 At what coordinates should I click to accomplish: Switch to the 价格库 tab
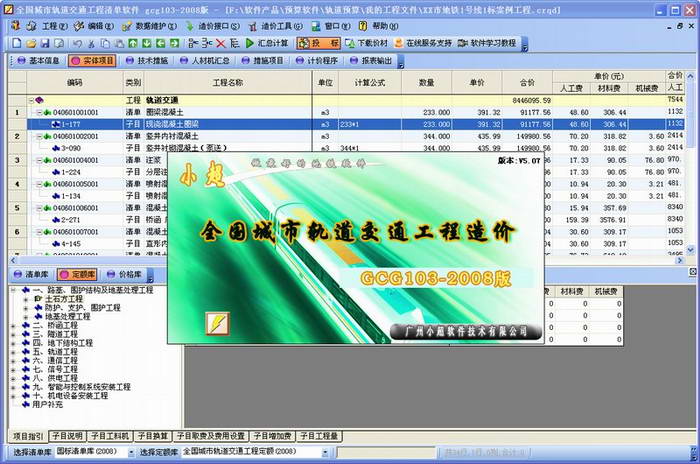click(x=125, y=275)
